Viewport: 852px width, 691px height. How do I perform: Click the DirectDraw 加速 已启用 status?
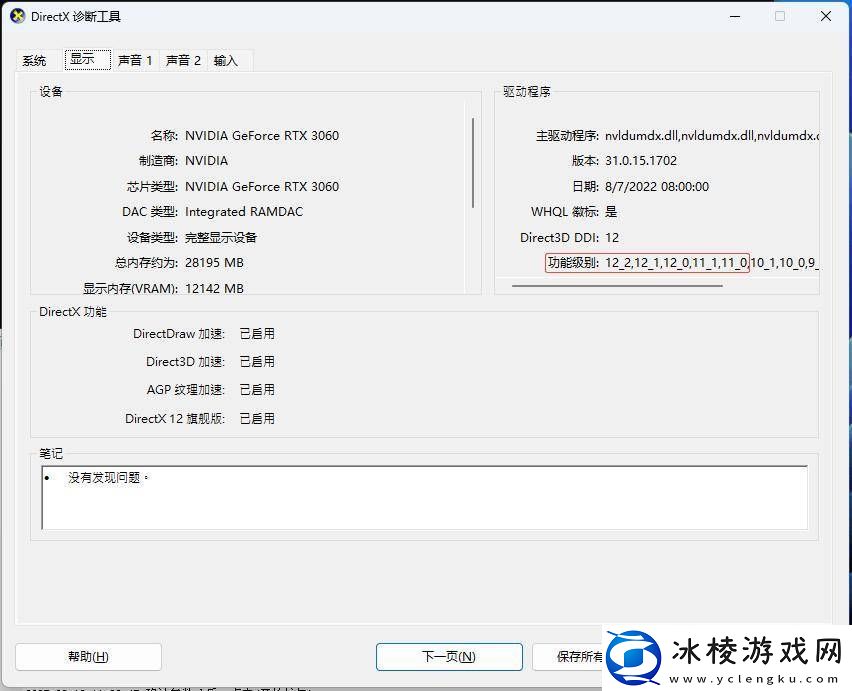[x=257, y=333]
